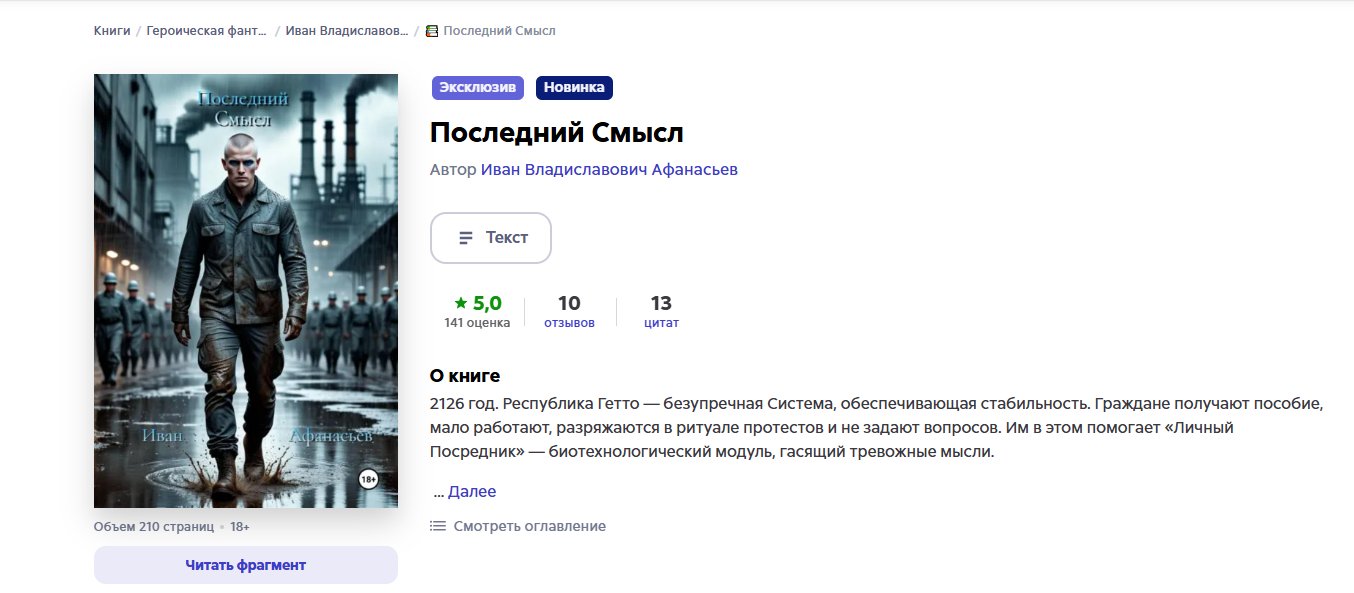
Task: Click the lines icon inside the Текст button
Action: (x=466, y=238)
